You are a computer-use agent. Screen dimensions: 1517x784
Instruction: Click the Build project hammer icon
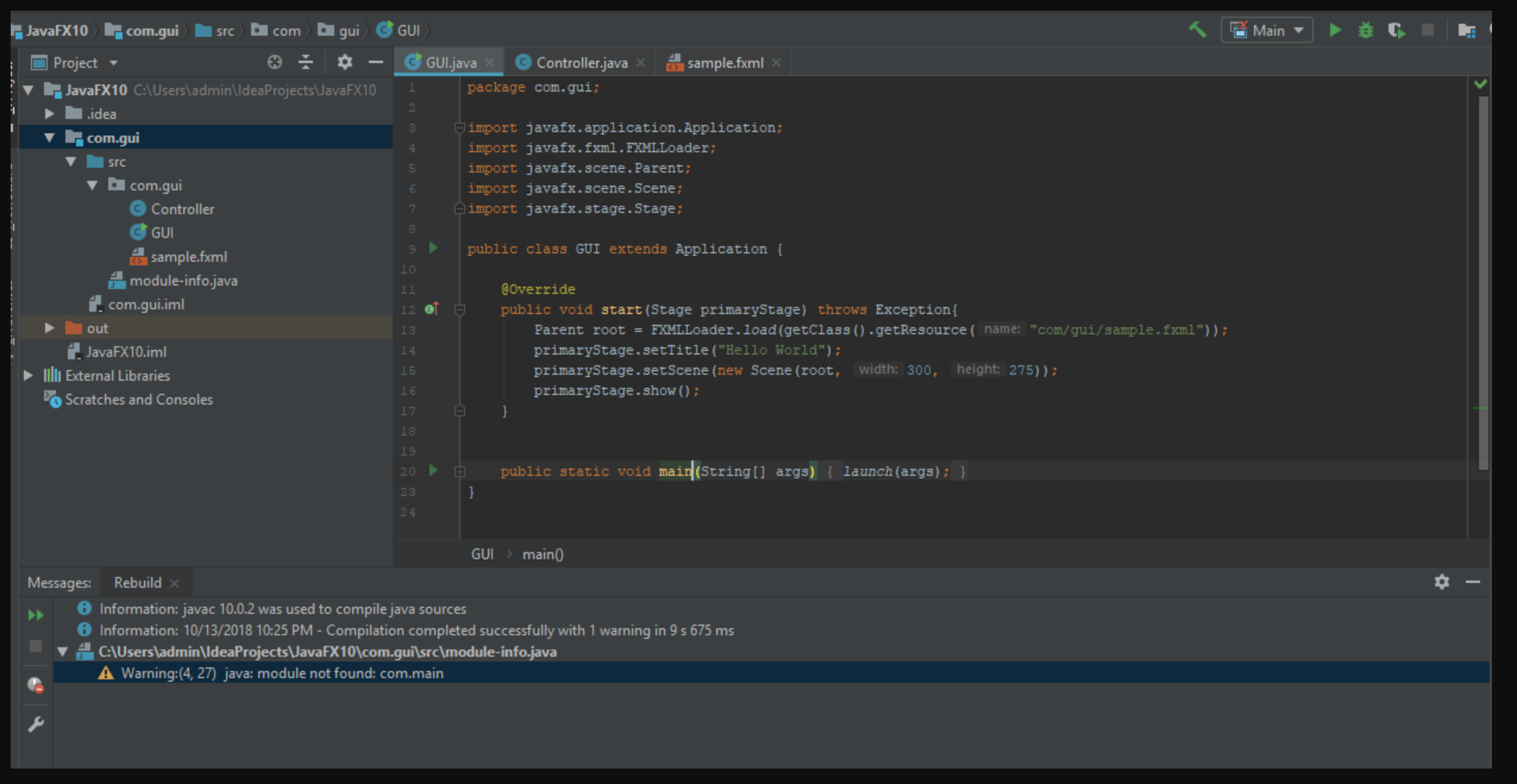pos(1197,30)
